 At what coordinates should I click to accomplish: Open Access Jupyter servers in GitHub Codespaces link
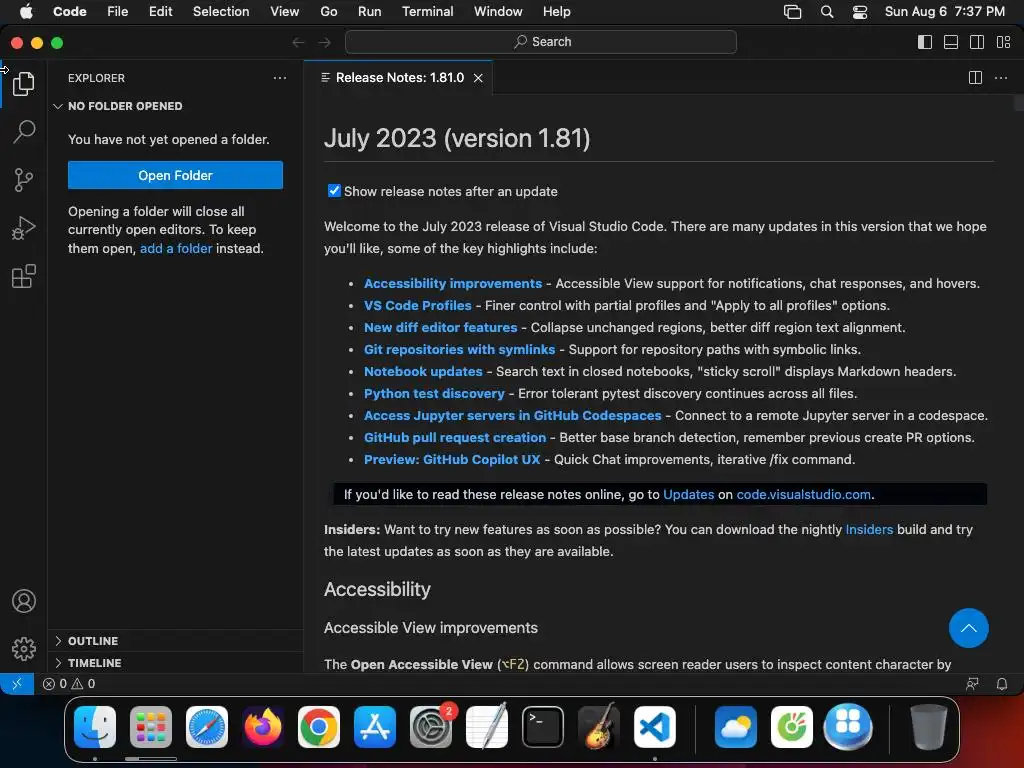pos(513,415)
